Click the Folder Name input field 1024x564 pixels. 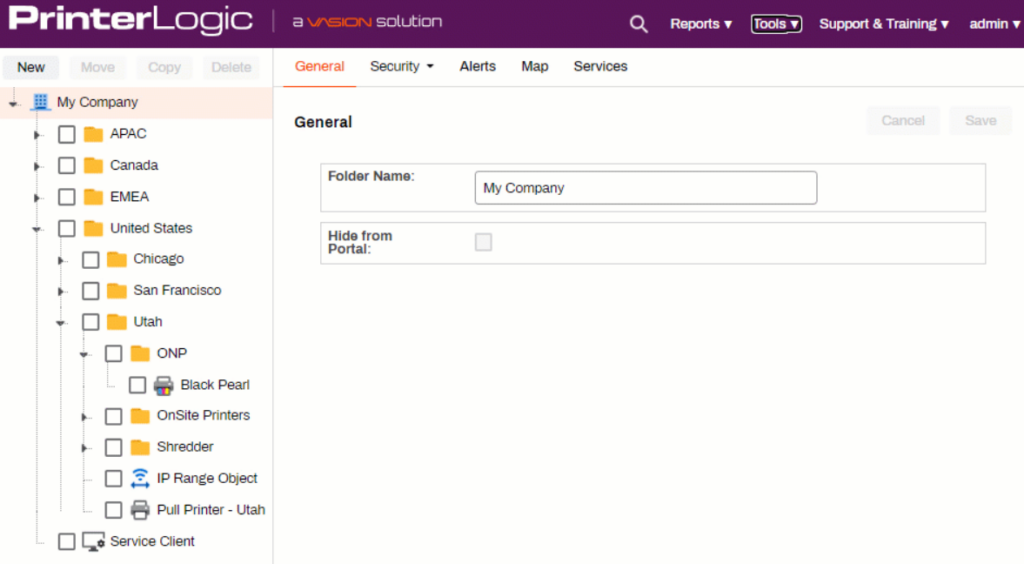tap(645, 188)
